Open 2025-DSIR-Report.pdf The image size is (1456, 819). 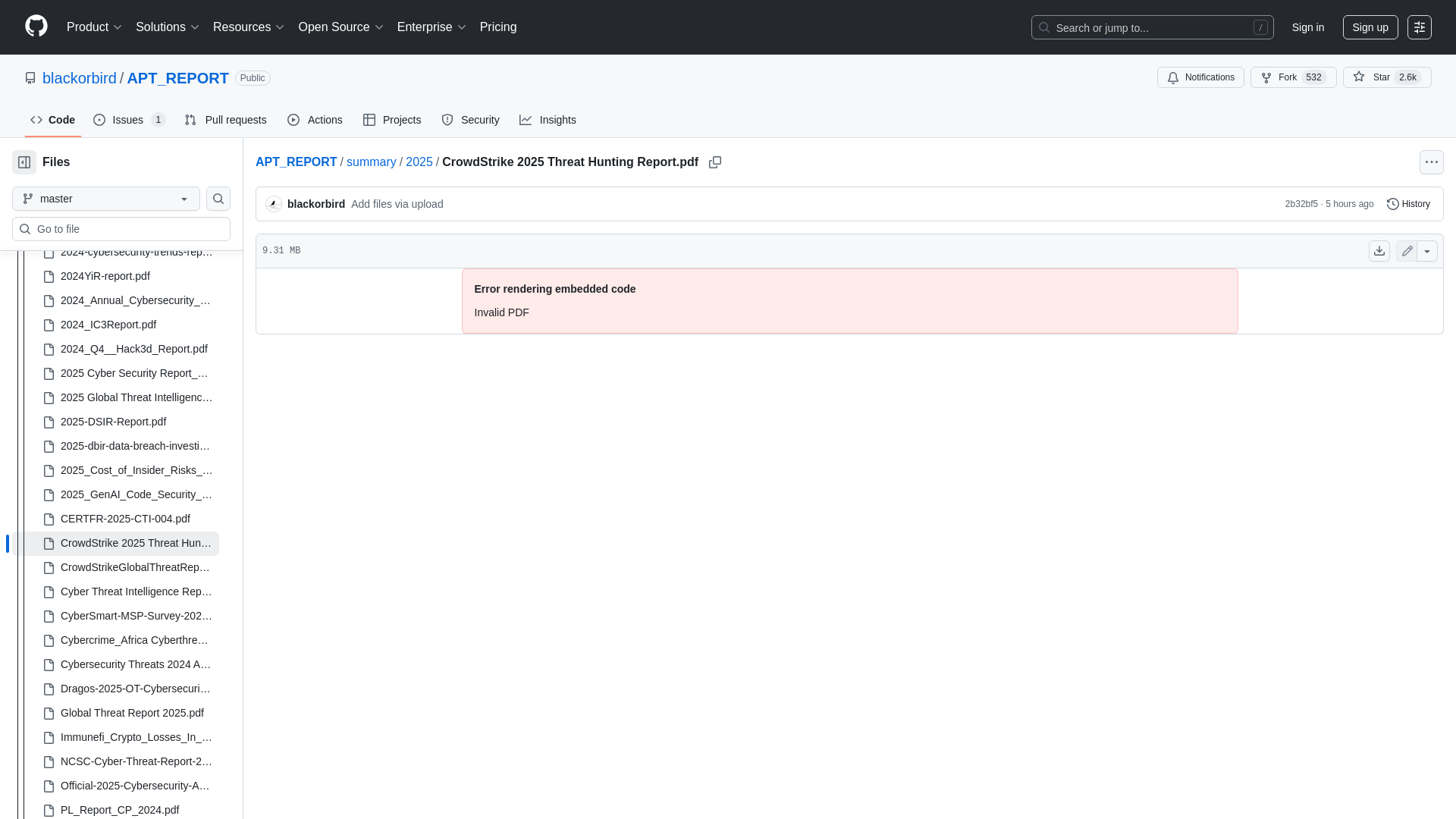tap(113, 422)
